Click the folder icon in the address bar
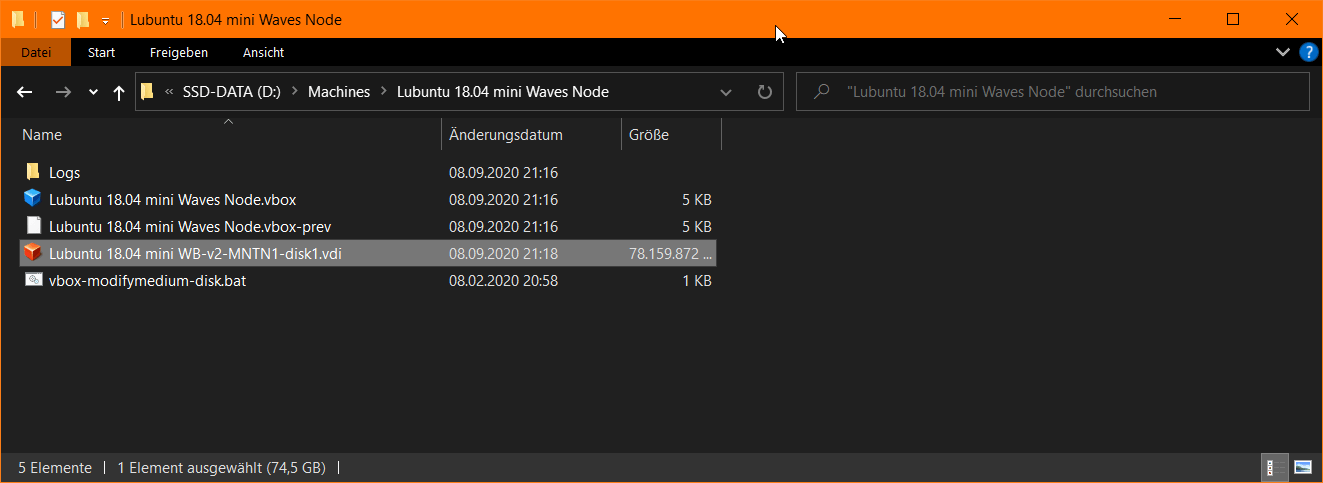 (147, 92)
